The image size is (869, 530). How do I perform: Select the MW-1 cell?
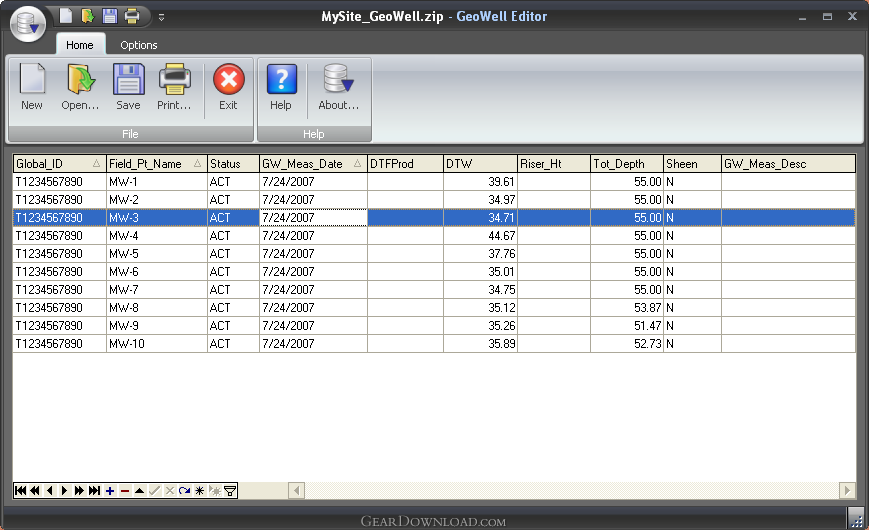[x=156, y=182]
